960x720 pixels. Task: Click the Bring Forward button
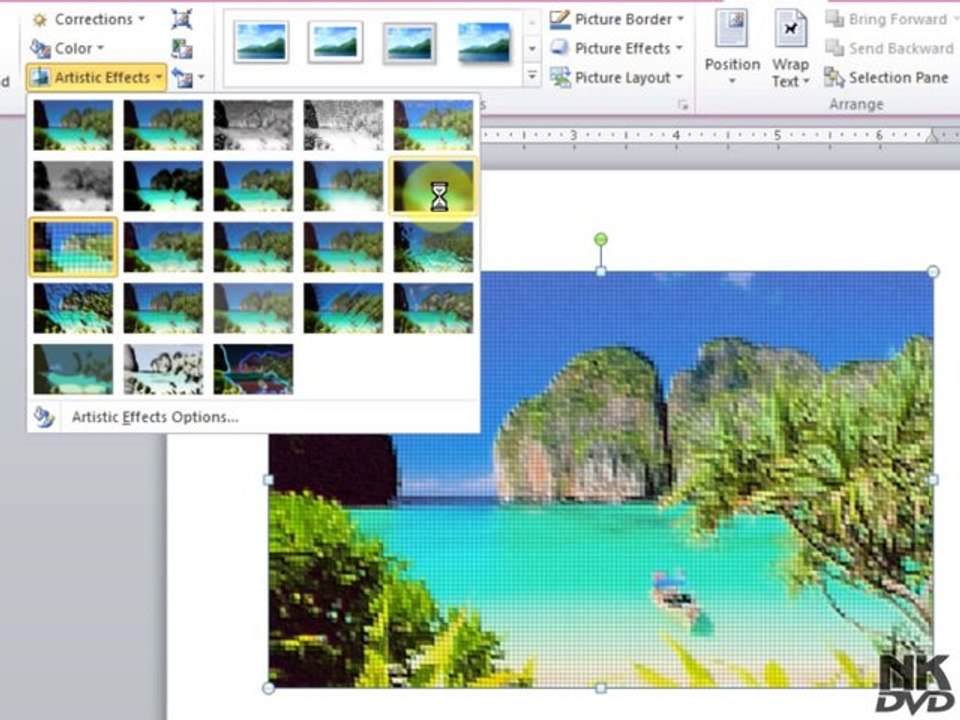click(887, 19)
